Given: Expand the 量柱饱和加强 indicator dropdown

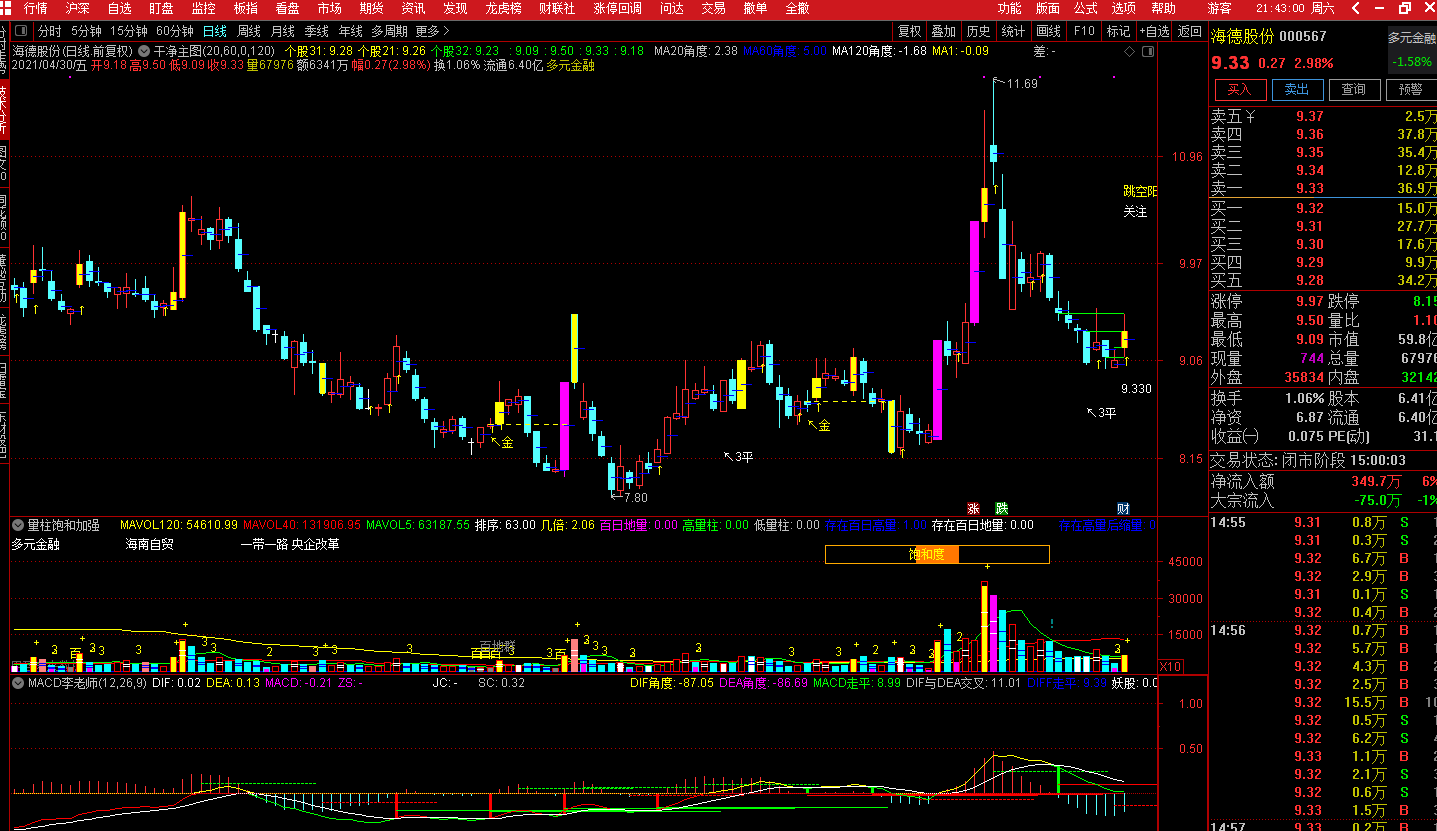Looking at the screenshot, I should 18,524.
